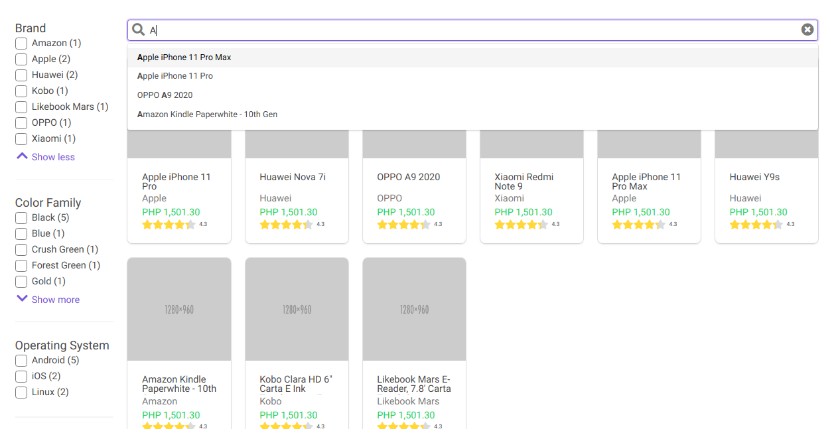Open the Huawei Y9s product title
Viewport: 831px width, 442px height.
754,177
